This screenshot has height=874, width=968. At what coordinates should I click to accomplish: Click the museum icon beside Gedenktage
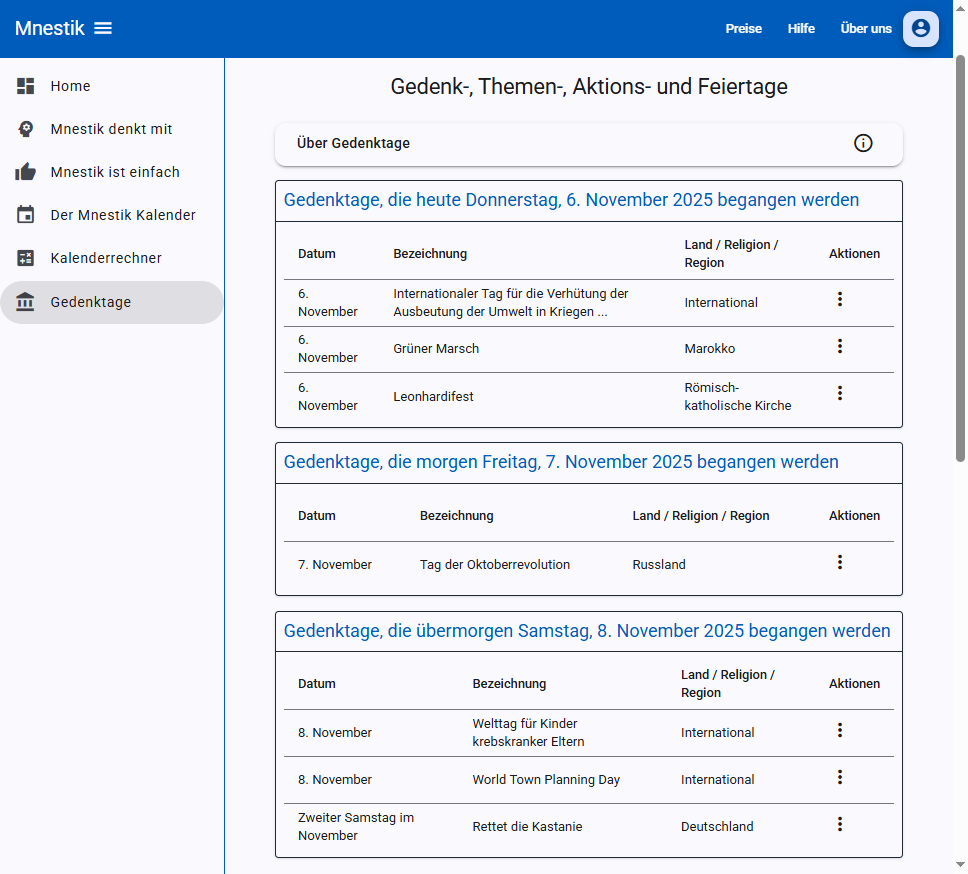tap(25, 301)
